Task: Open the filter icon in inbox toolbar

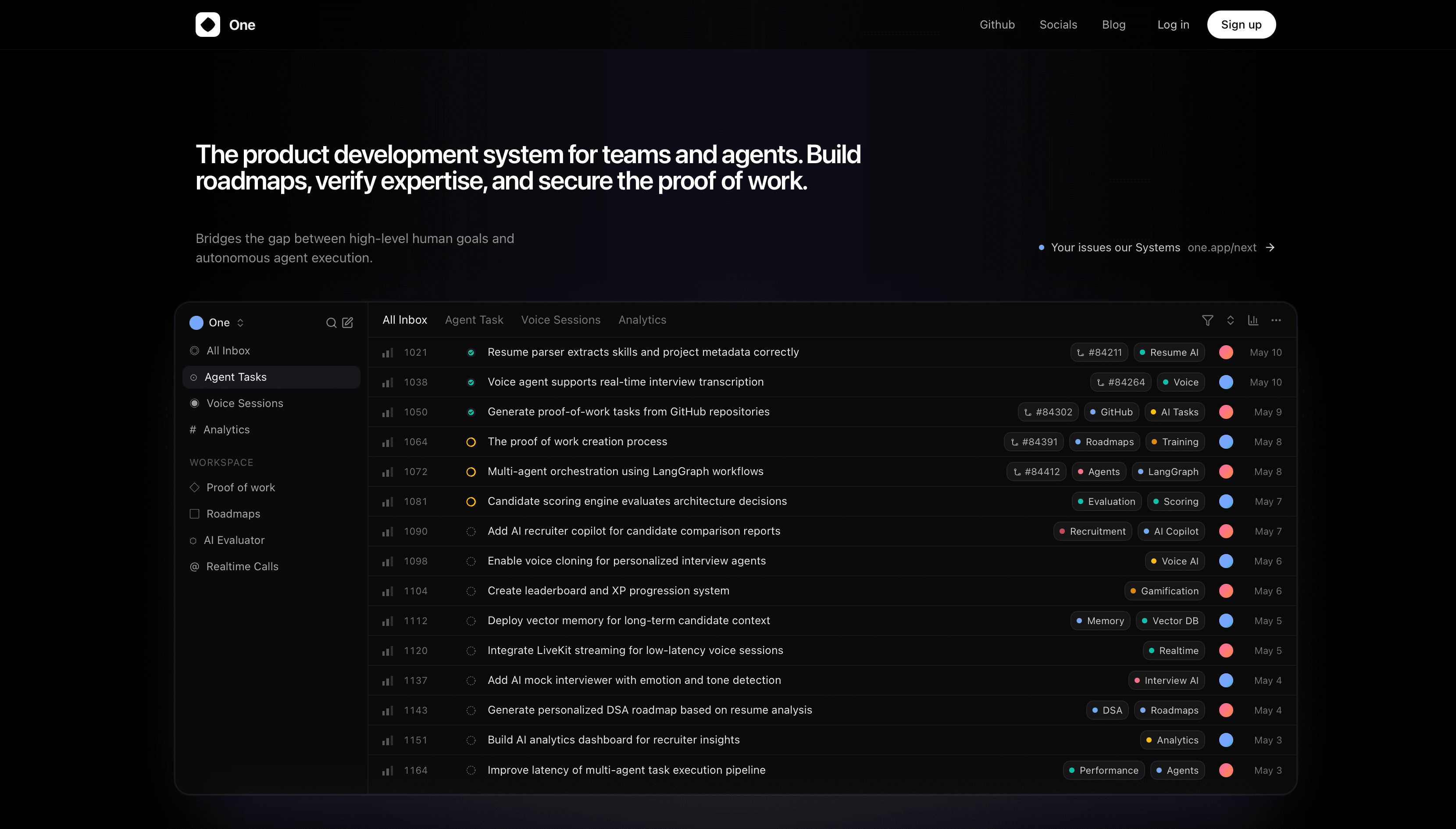Action: (1207, 320)
